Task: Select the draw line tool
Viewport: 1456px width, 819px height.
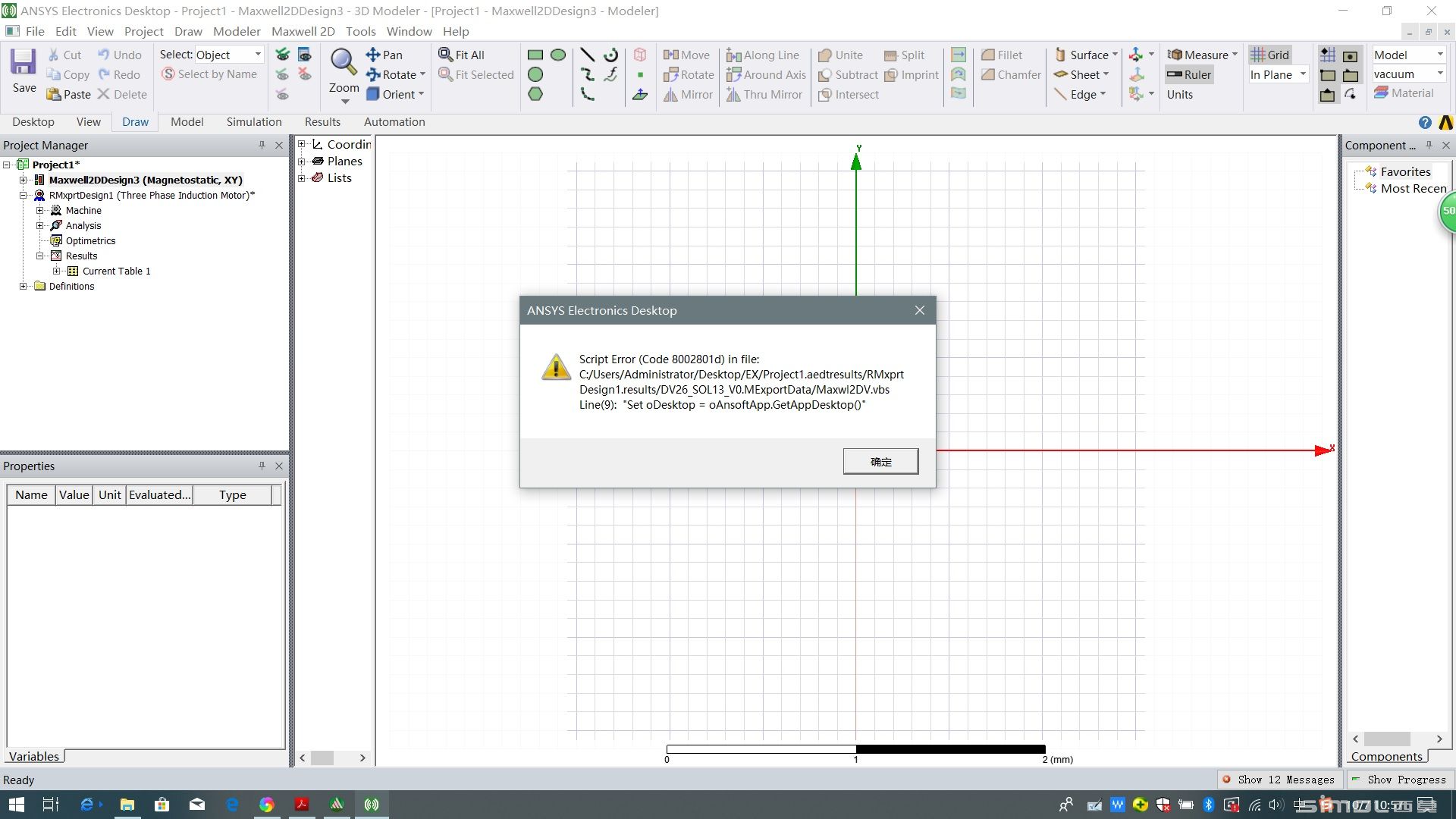Action: tap(587, 55)
